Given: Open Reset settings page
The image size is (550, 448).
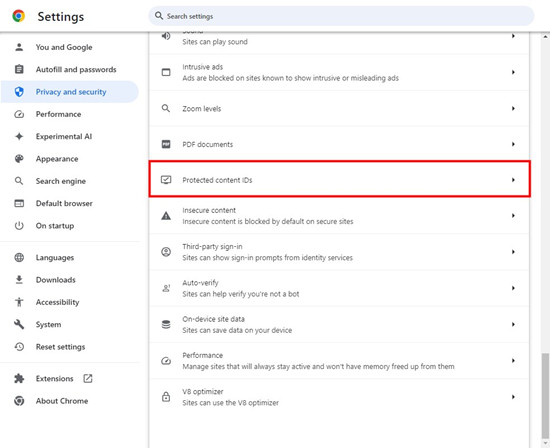Looking at the screenshot, I should coord(69,347).
